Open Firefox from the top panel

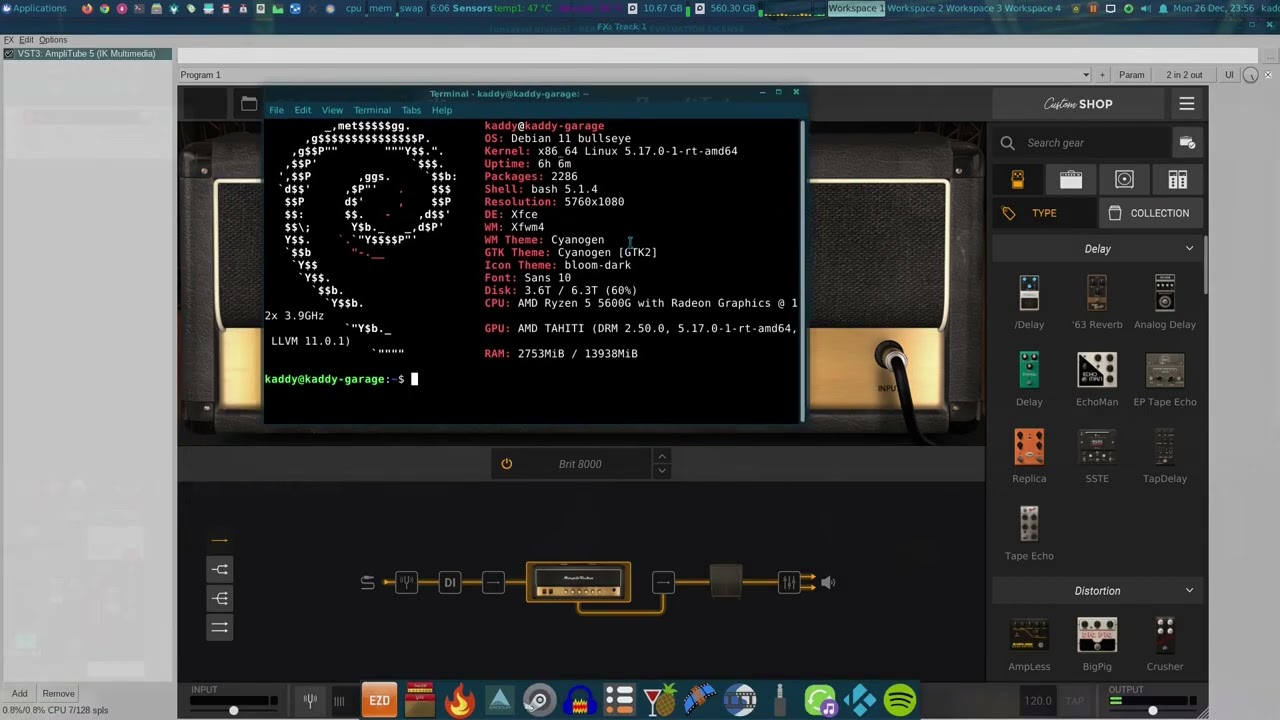(87, 8)
